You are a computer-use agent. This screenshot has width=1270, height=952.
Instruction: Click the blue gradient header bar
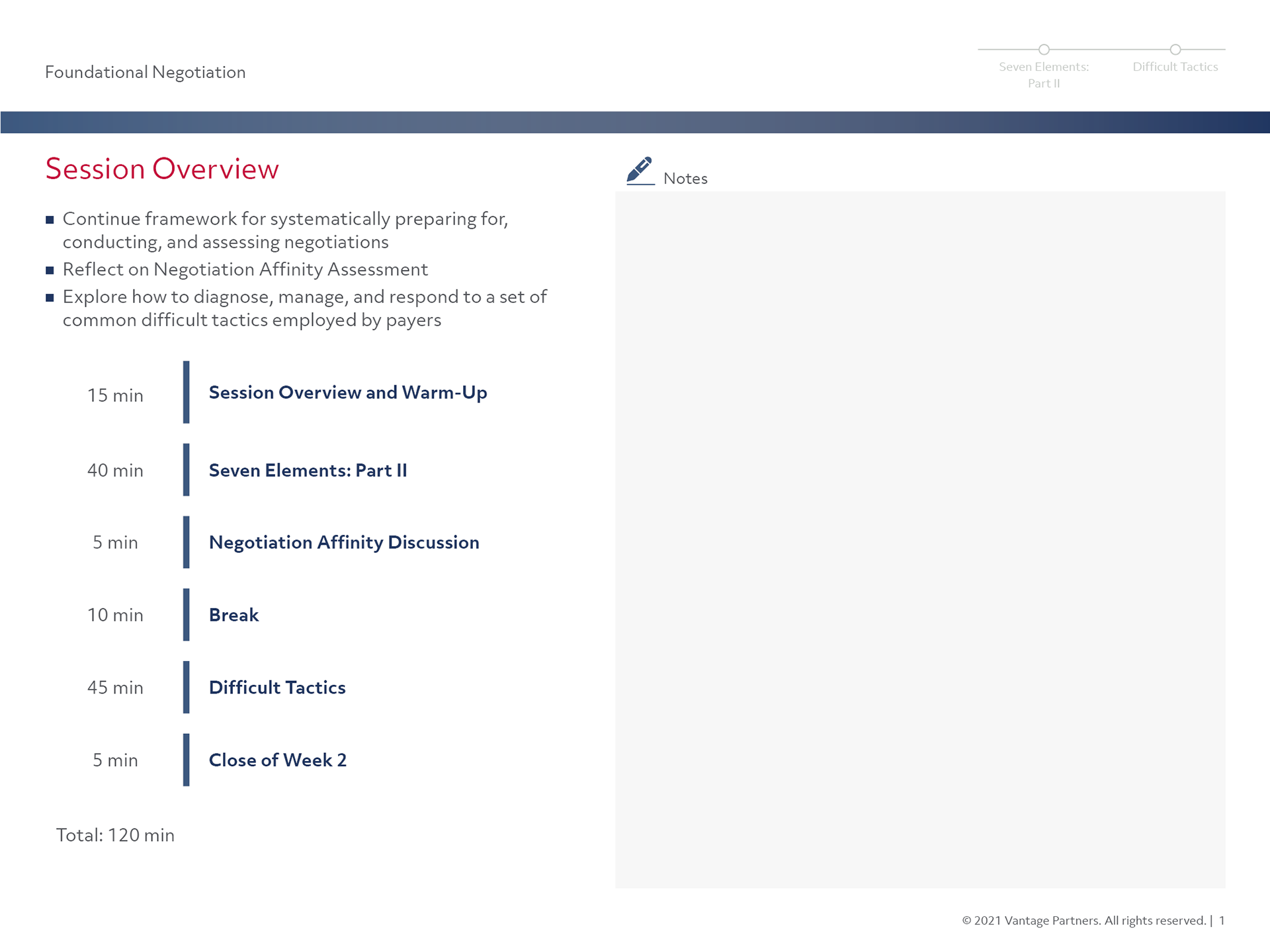635,122
